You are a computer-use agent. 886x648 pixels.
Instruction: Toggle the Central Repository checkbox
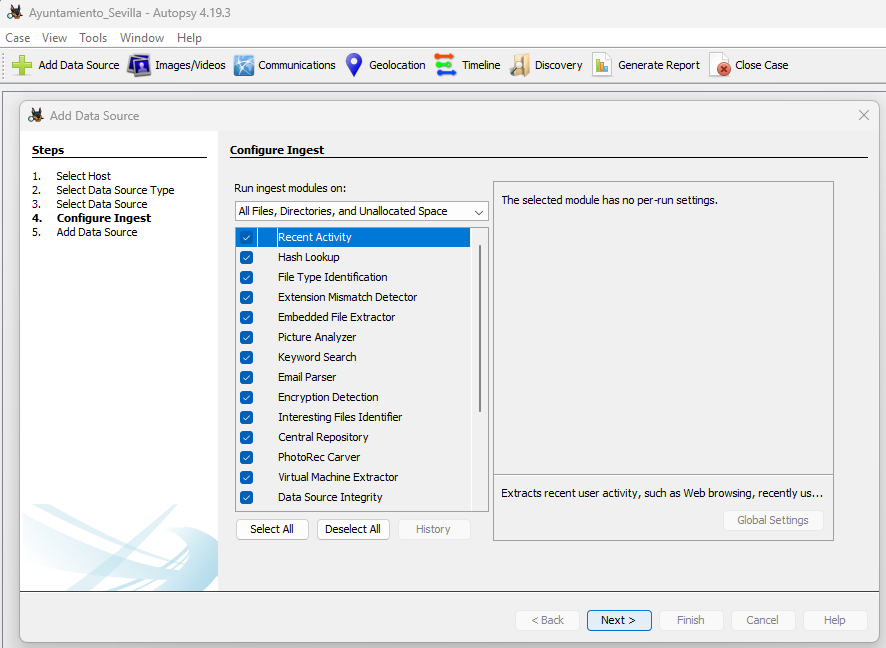(x=246, y=438)
